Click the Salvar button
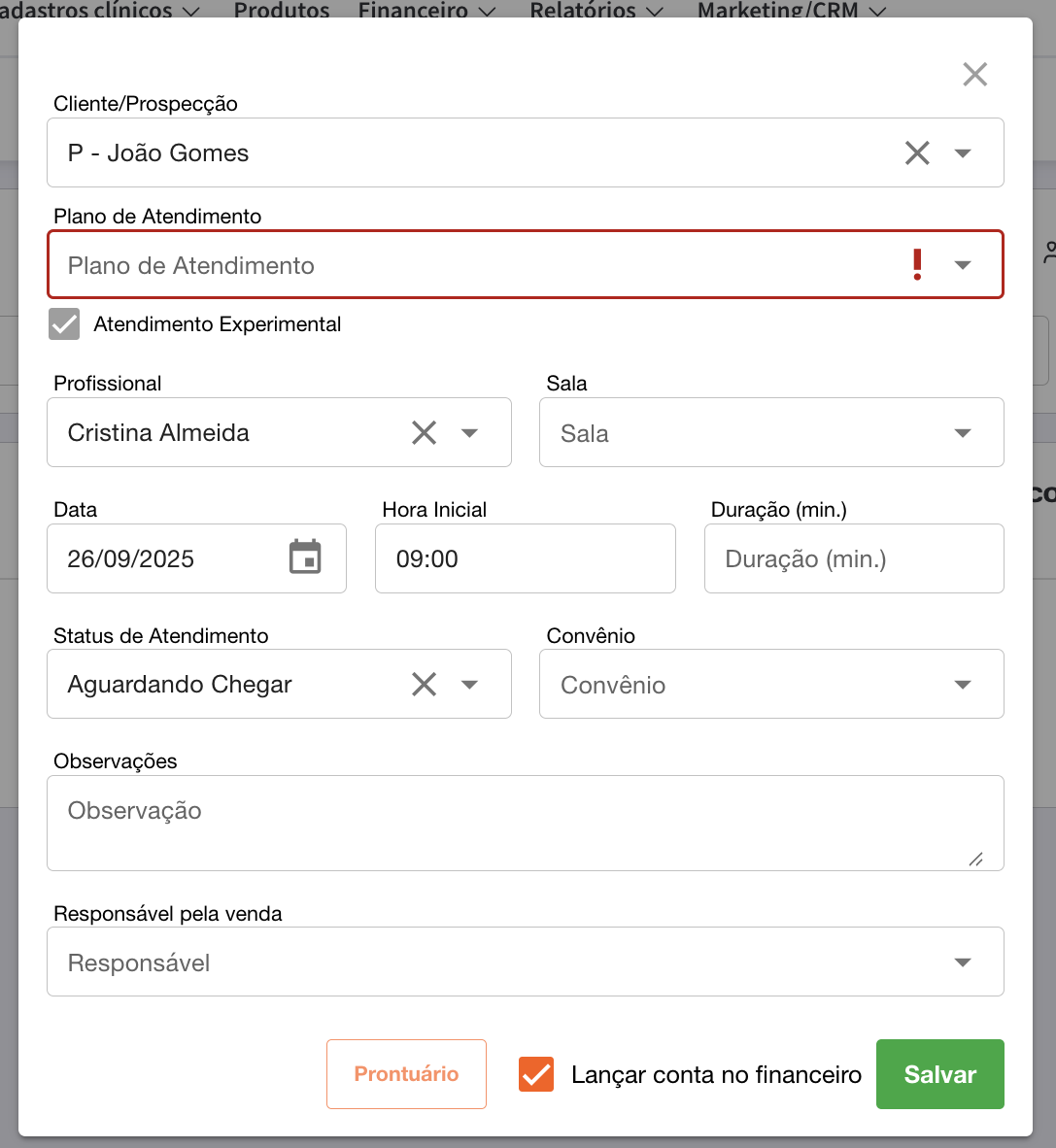The height and width of the screenshot is (1148, 1056). pyautogui.click(x=939, y=1074)
